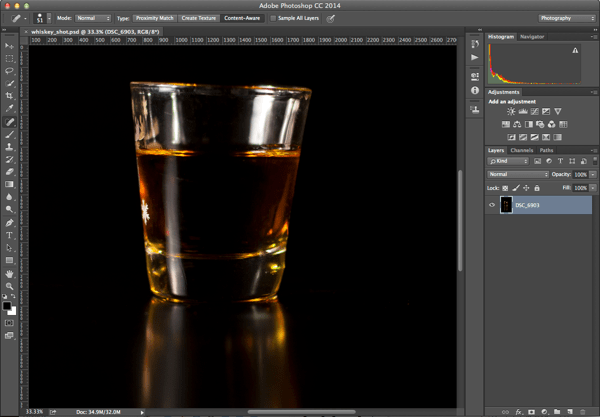Viewport: 600px width, 417px height.
Task: Select the Hand tool
Action: [x=10, y=273]
